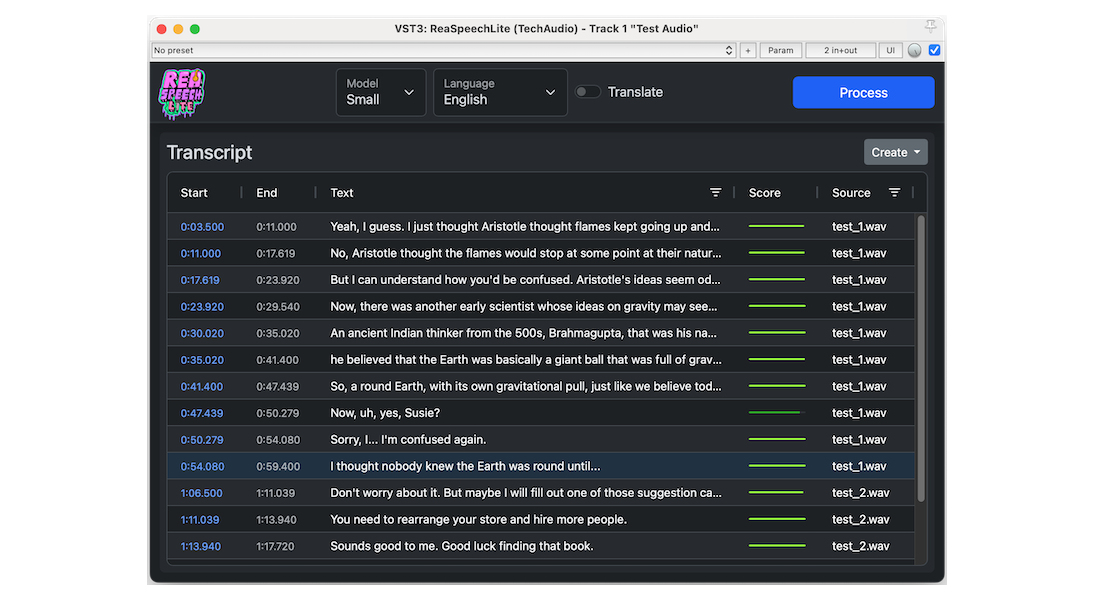Click the transcript vertical scrollbar
1100x600 pixels.
921,360
